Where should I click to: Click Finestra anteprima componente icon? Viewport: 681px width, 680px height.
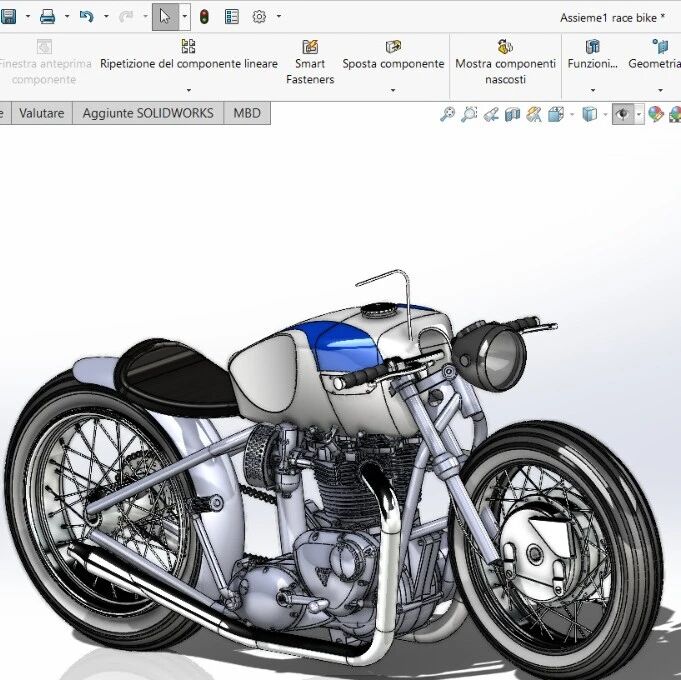[44, 46]
